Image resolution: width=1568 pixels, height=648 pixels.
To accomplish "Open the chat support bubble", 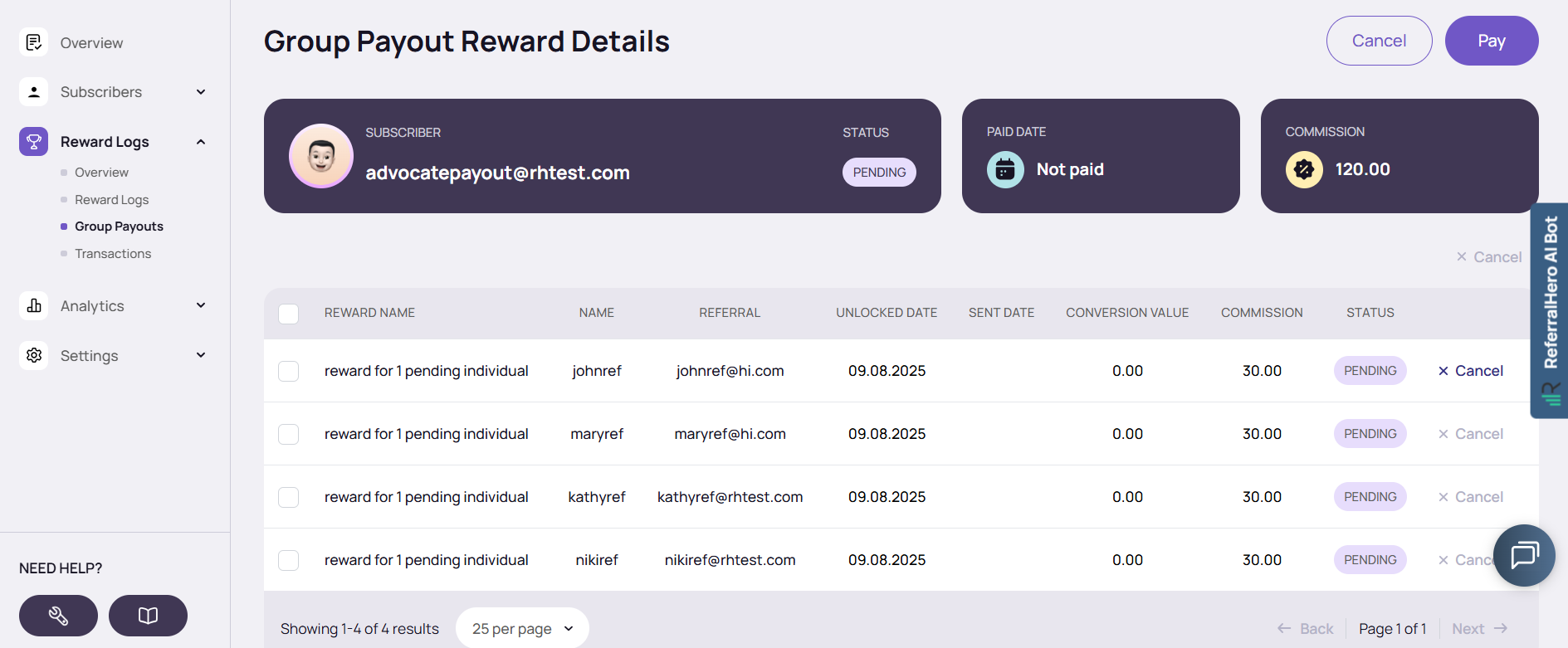I will [x=1524, y=555].
